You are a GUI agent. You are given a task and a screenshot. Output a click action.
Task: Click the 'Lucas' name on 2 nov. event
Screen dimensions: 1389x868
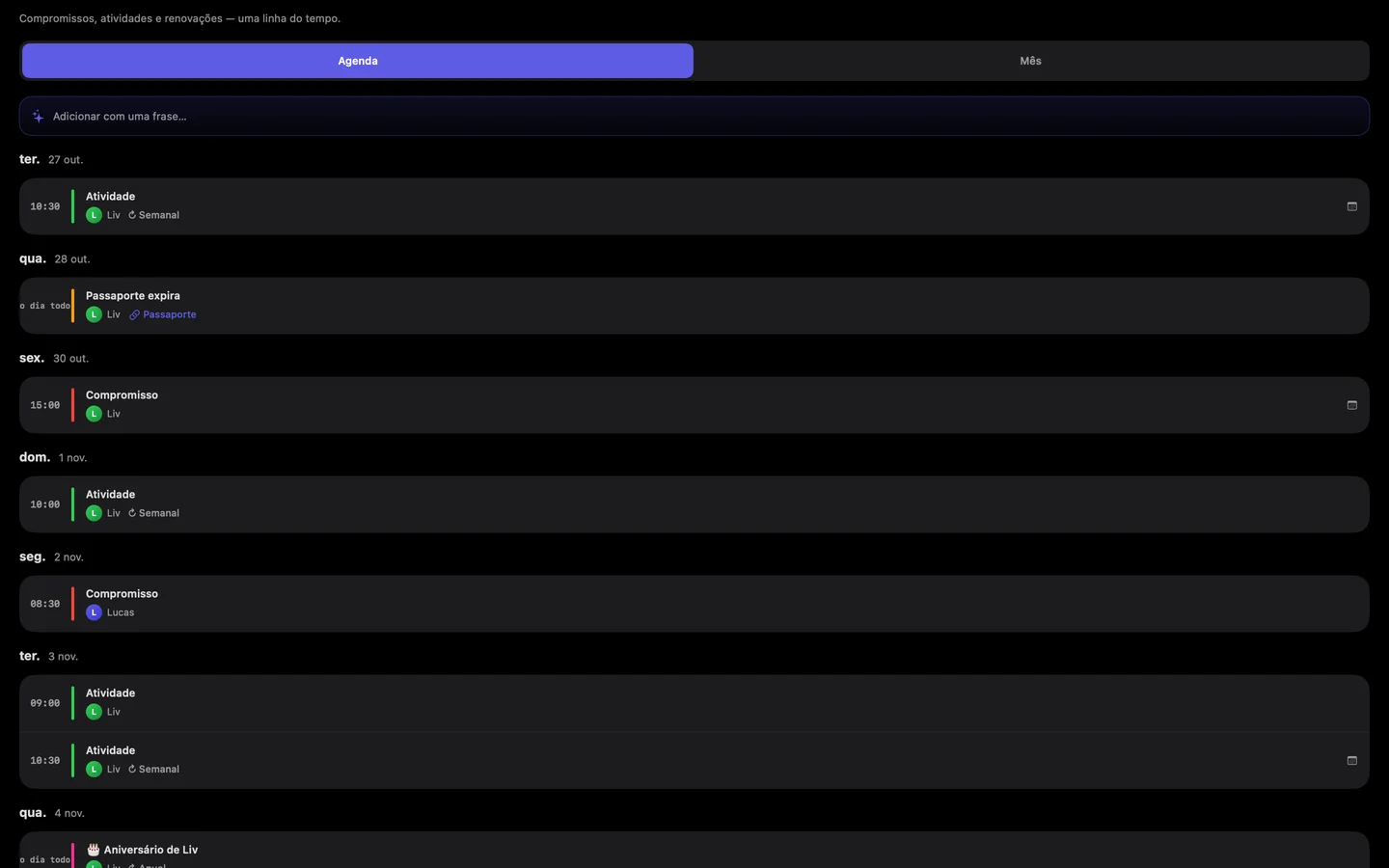121,612
